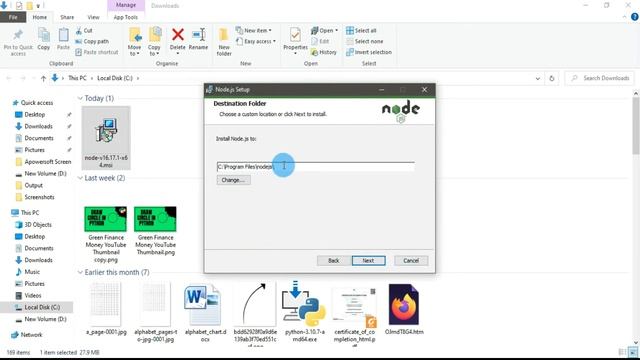Collapse the Today (1) group

(80, 98)
